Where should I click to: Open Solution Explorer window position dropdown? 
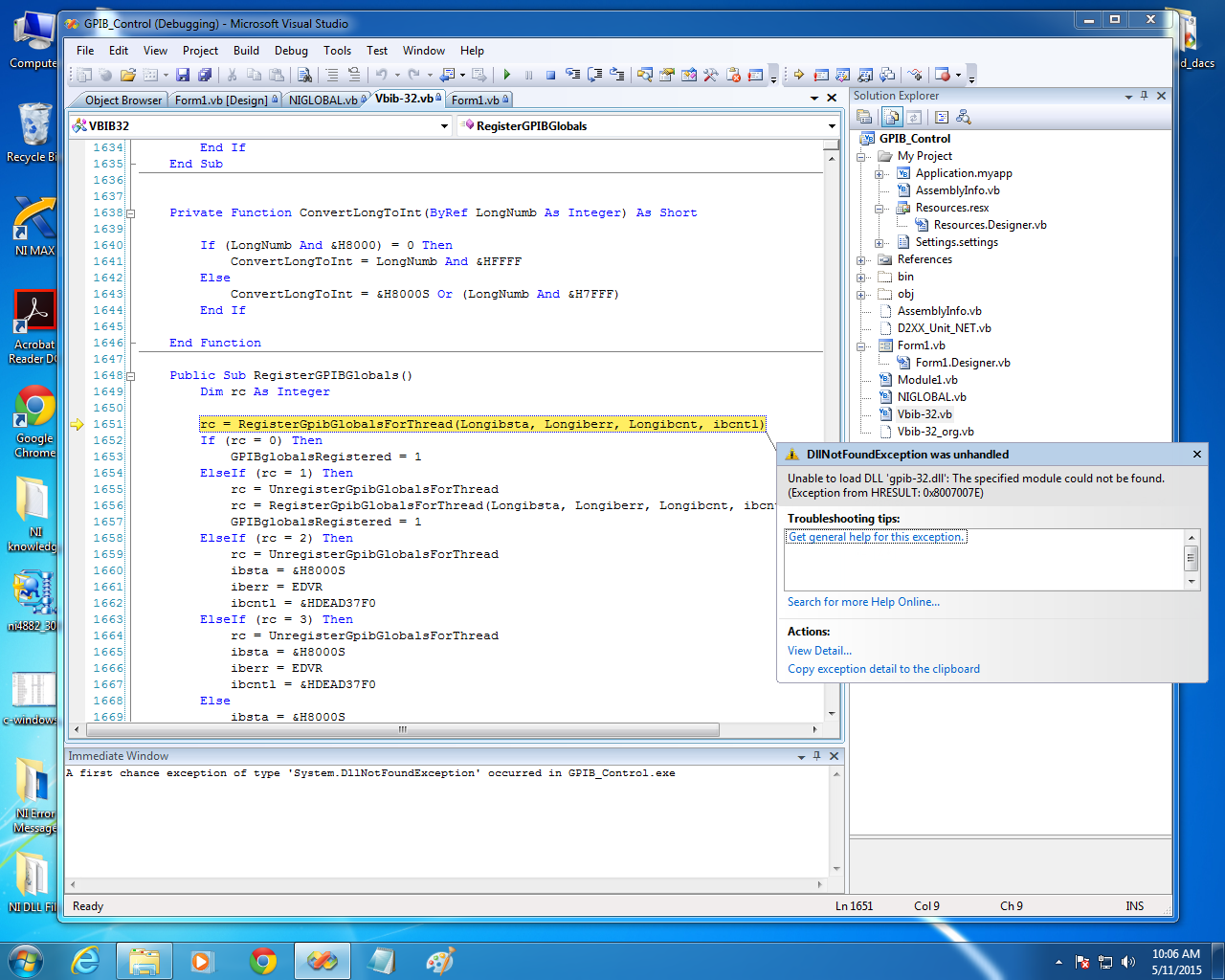pyautogui.click(x=1127, y=96)
